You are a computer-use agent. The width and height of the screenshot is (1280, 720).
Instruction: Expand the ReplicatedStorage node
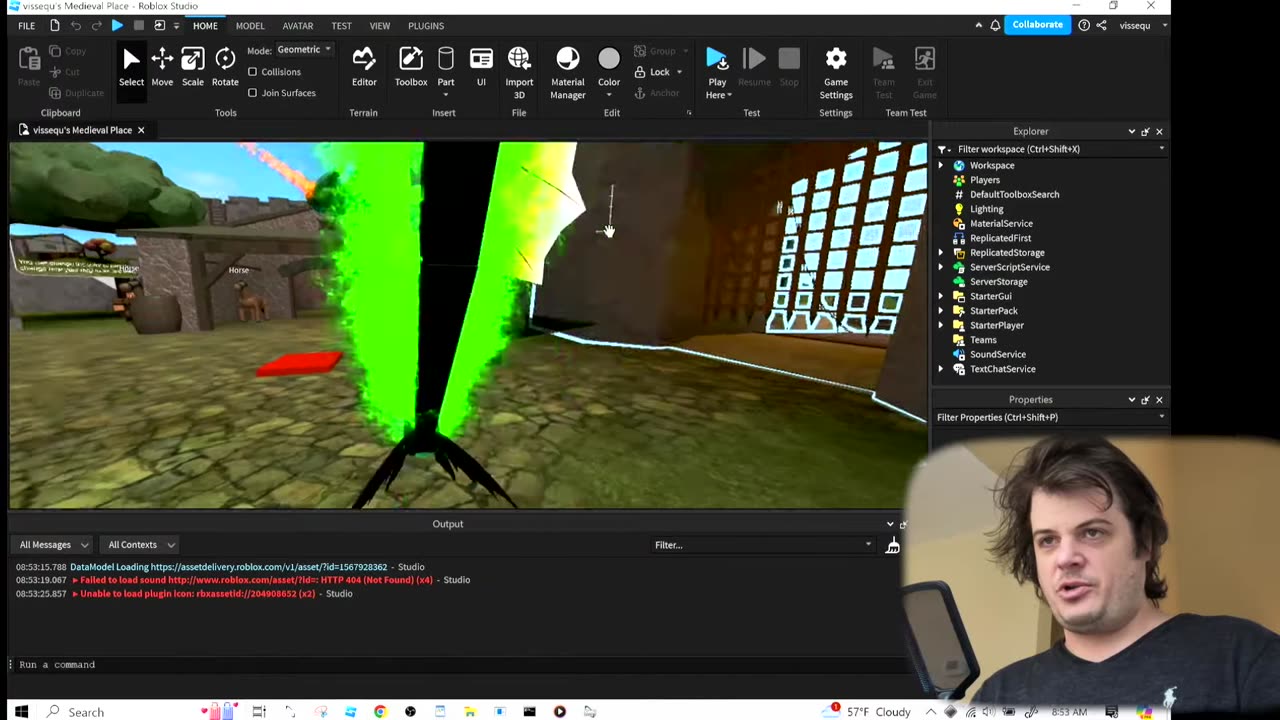click(x=941, y=253)
